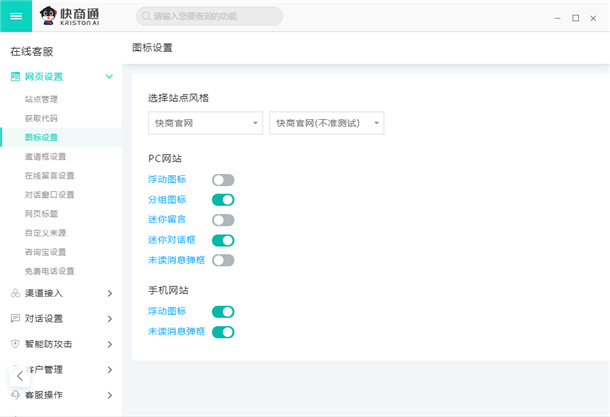
Task: Collapse the 网页设置 section chevron
Action: [x=109, y=76]
